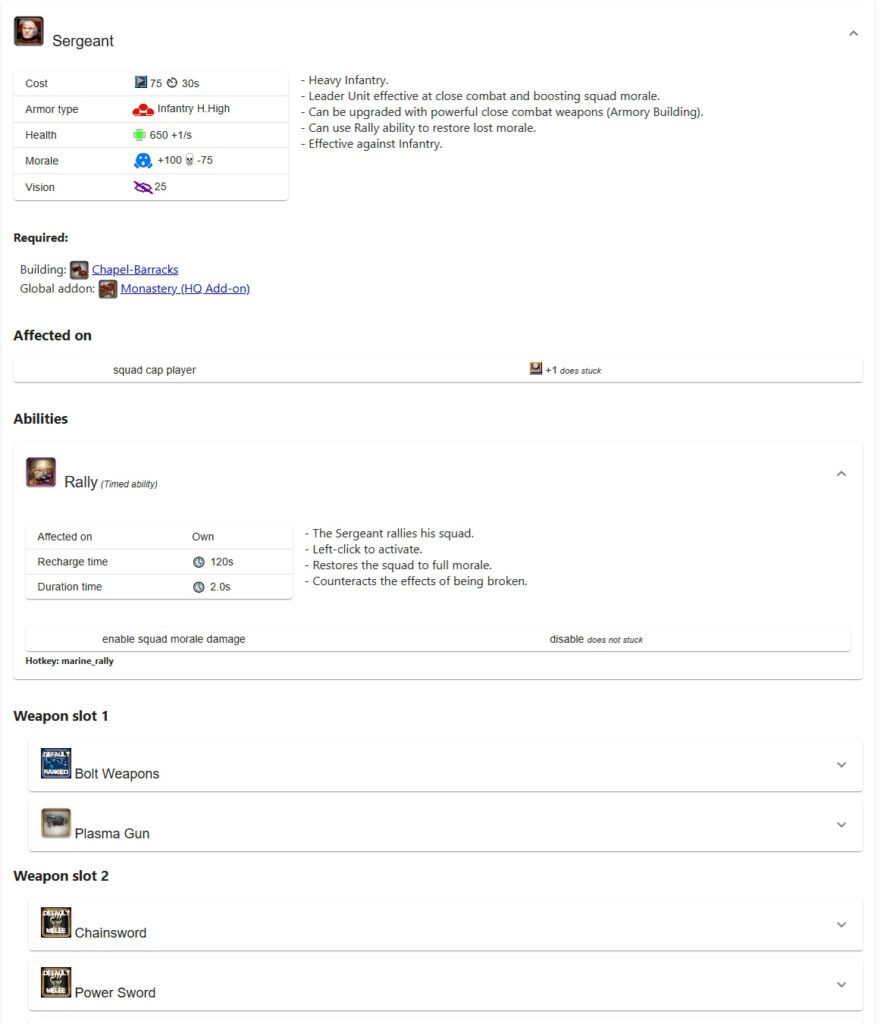Click the squad cap icon beside +1
This screenshot has height=1024, width=893.
[x=536, y=369]
